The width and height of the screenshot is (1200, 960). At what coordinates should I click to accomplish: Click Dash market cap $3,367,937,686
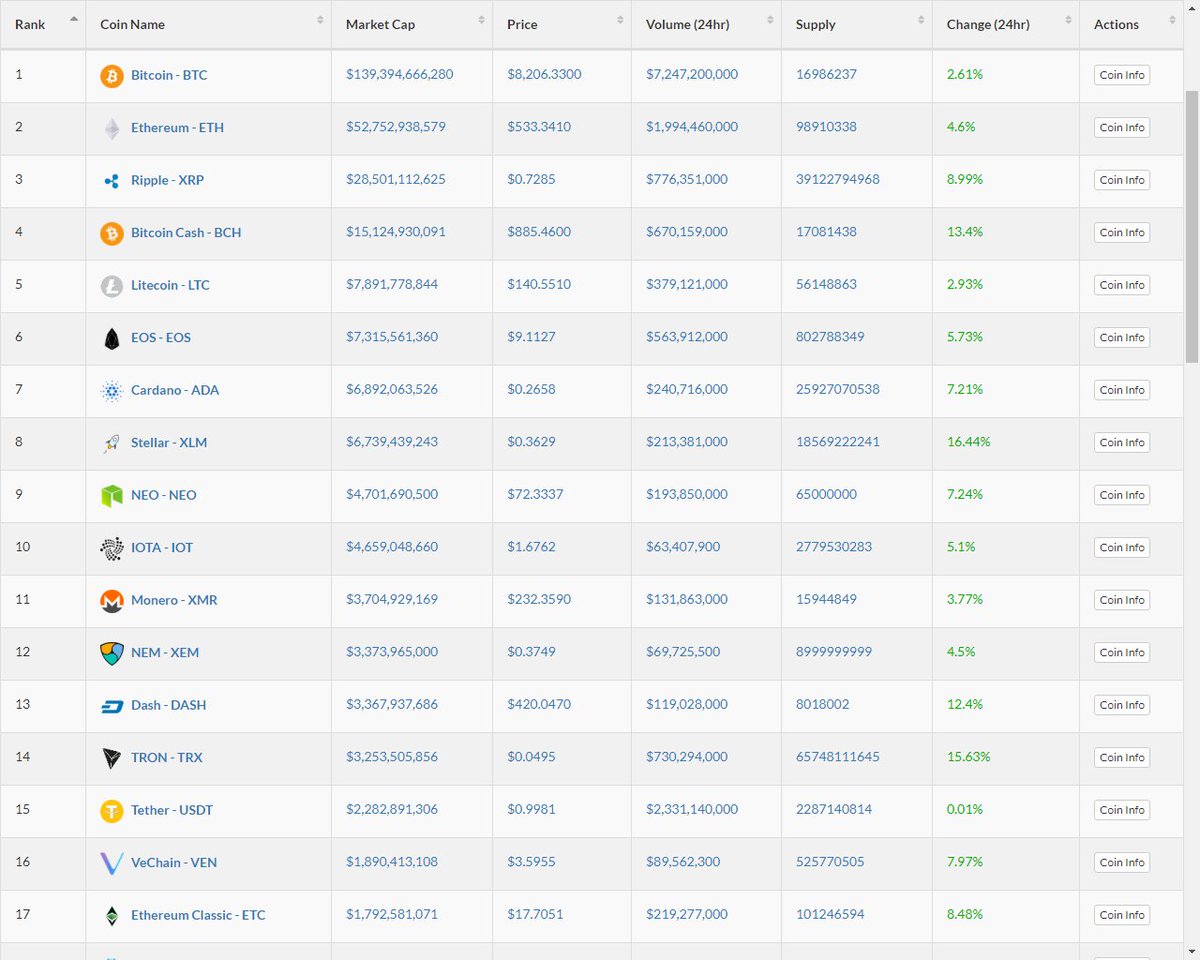pos(392,705)
